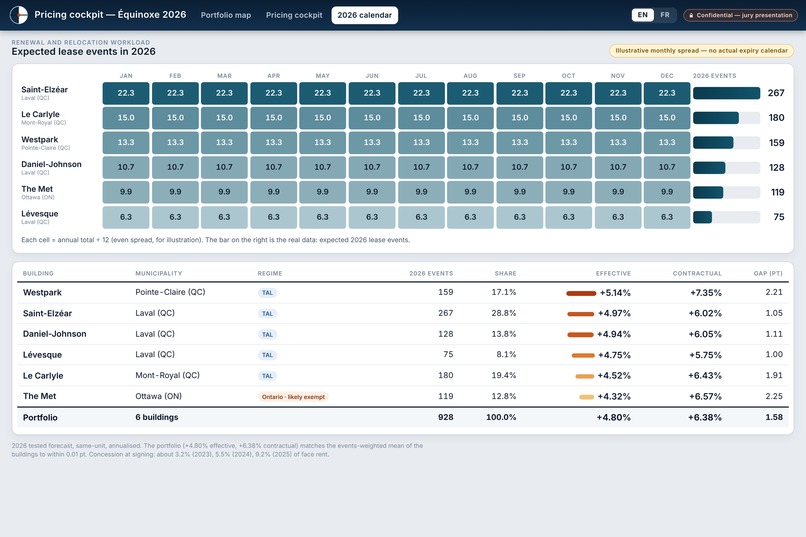
Task: Click the Illustrative monthly spread notice pill
Action: coord(701,50)
